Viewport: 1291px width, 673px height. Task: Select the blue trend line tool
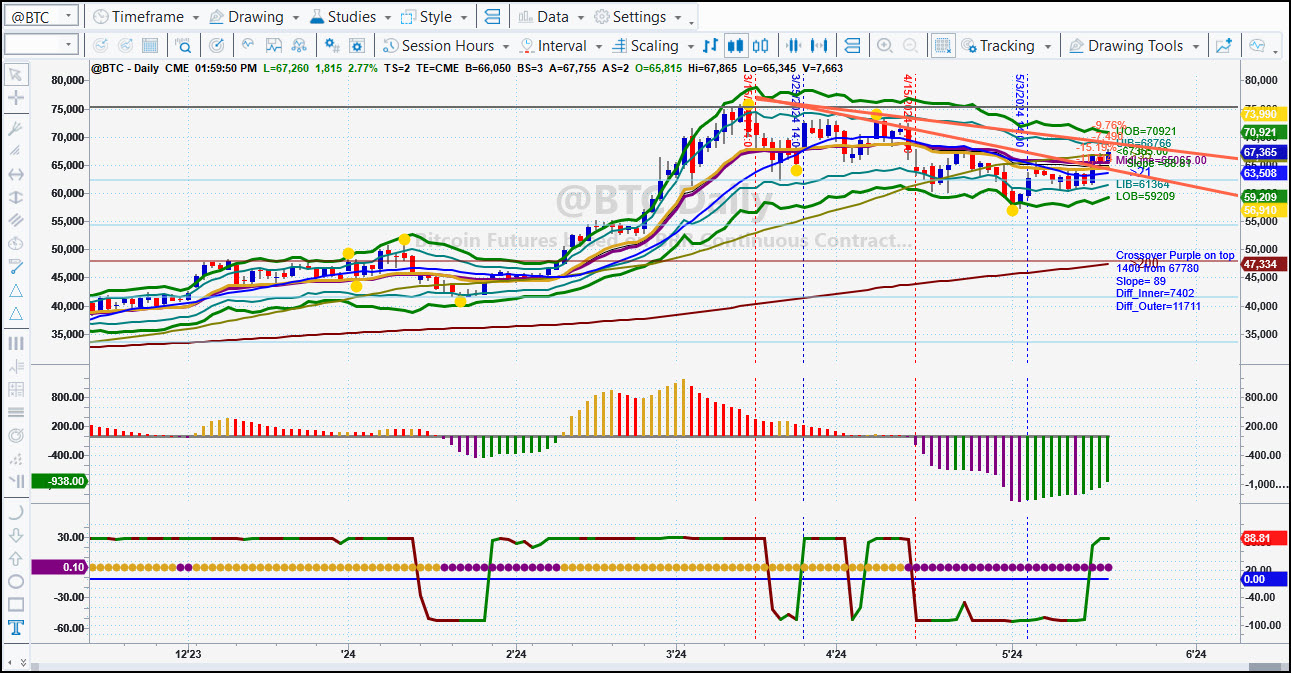[17, 267]
